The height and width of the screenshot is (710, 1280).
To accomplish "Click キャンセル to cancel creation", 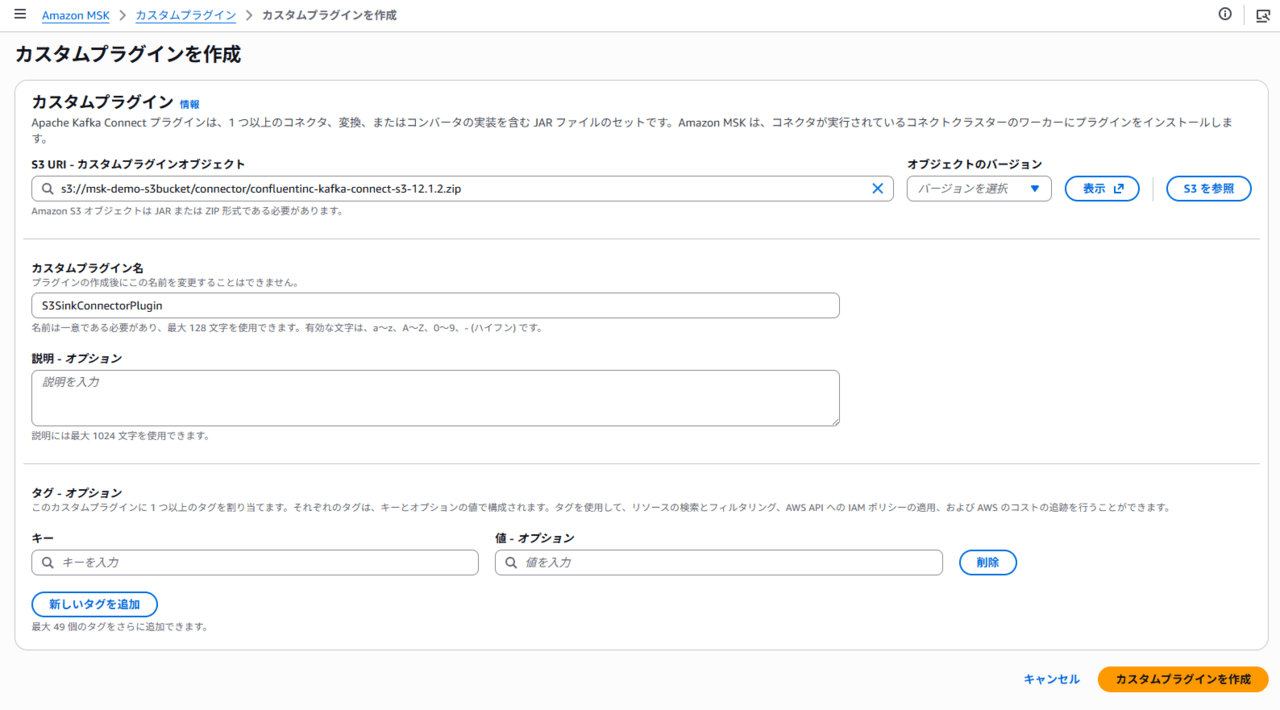I will (x=1051, y=679).
